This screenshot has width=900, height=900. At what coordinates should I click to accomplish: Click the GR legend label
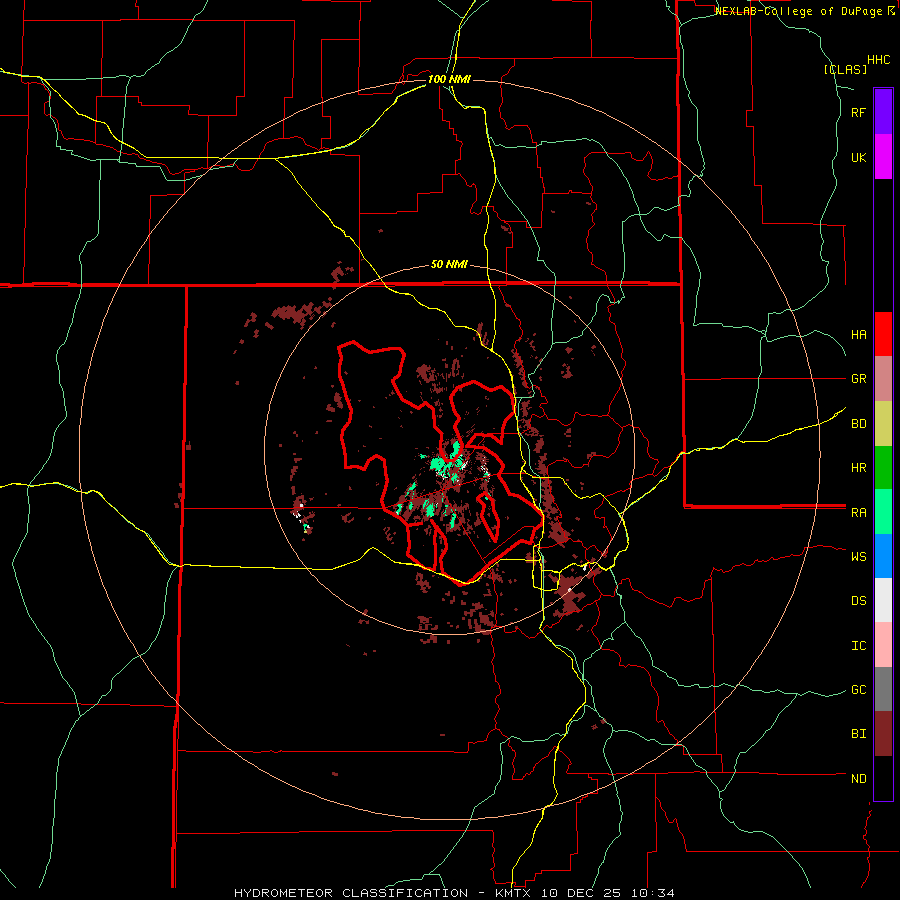click(858, 379)
